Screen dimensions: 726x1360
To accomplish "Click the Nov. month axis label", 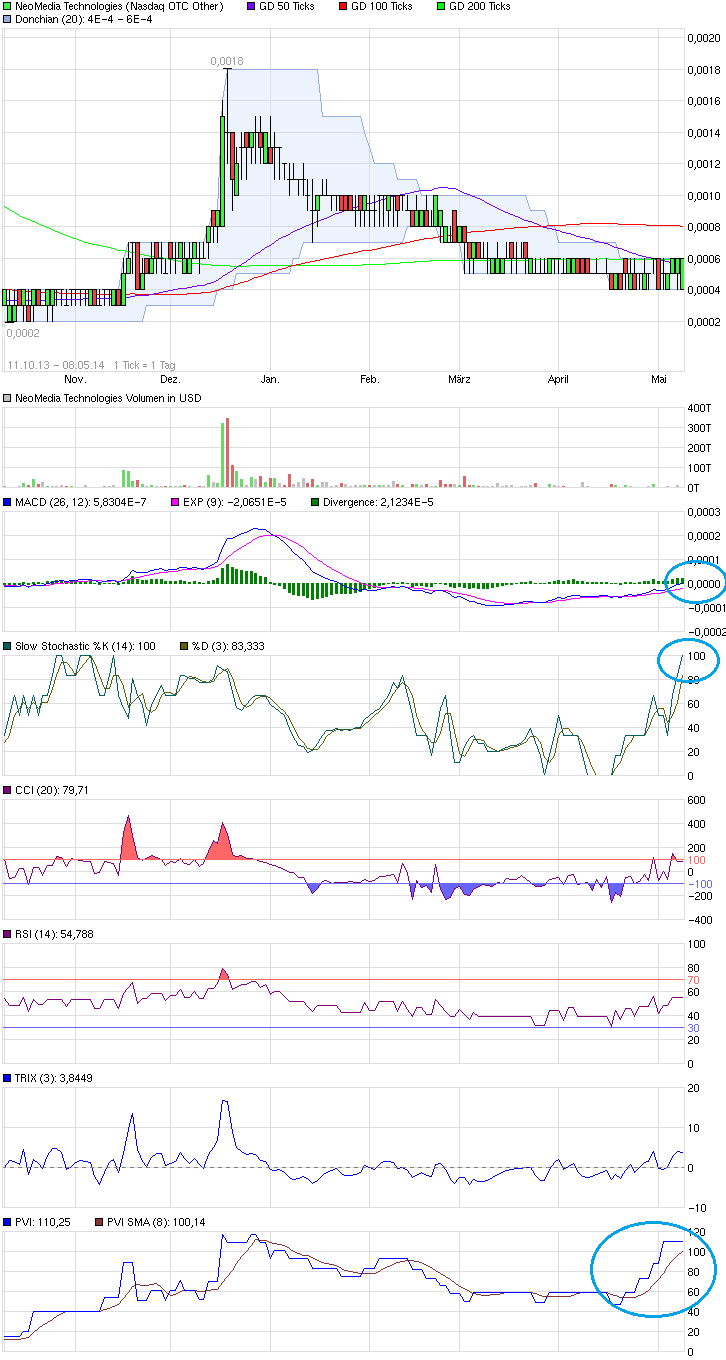I will [74, 379].
